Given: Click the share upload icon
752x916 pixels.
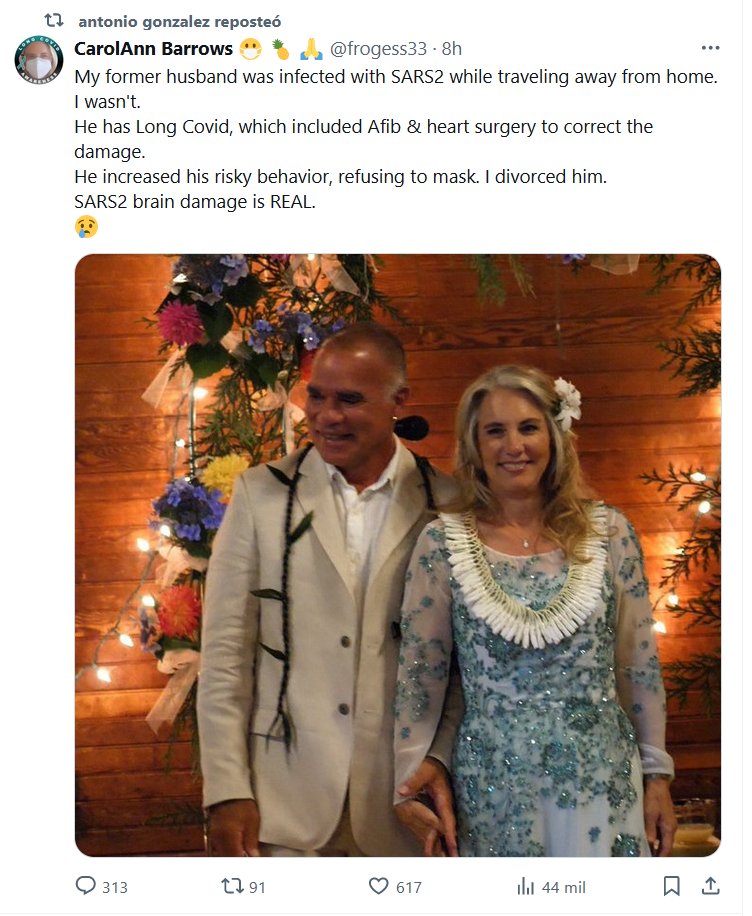Looking at the screenshot, I should coord(710,886).
